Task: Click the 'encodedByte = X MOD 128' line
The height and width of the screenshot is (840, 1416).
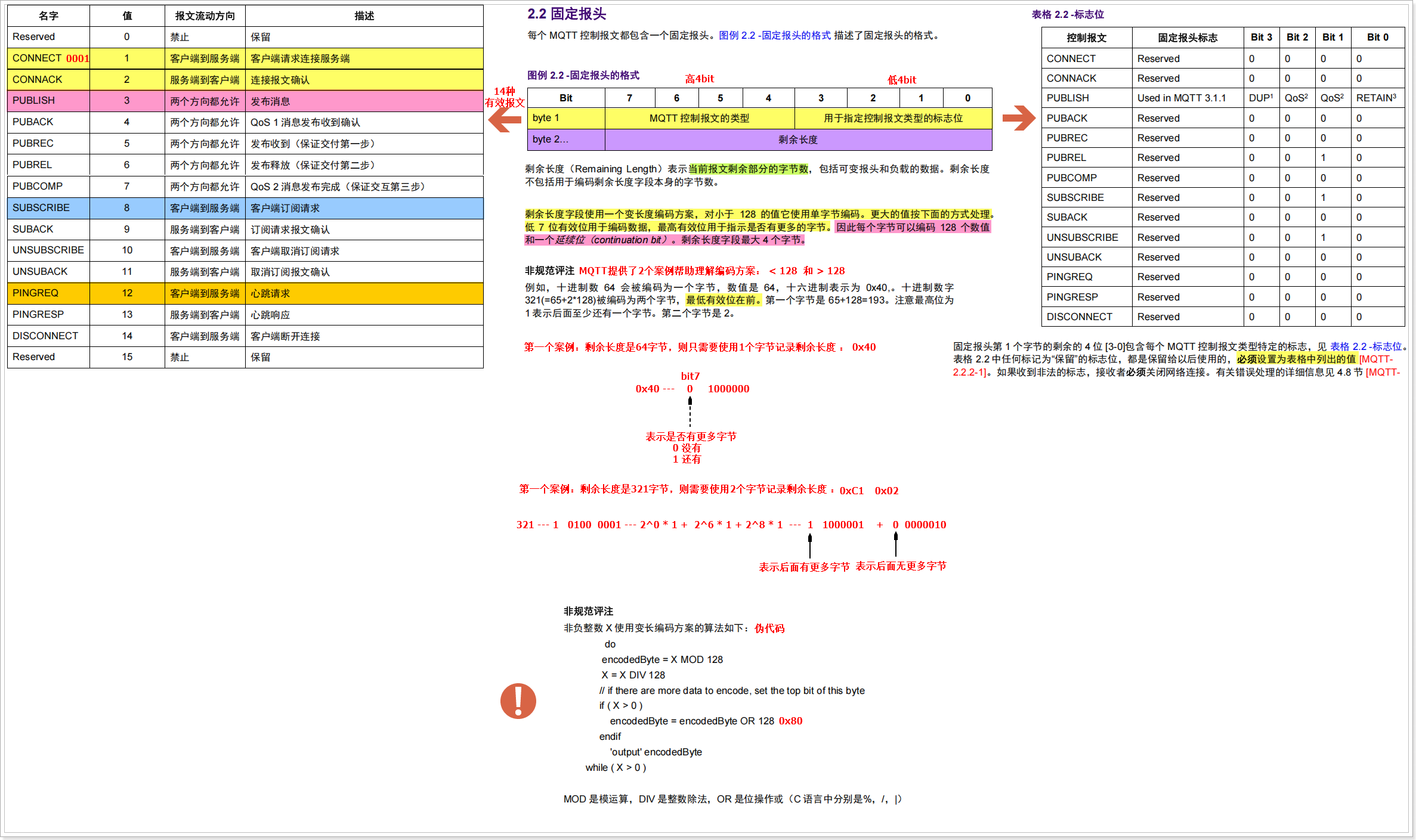Action: point(662,659)
